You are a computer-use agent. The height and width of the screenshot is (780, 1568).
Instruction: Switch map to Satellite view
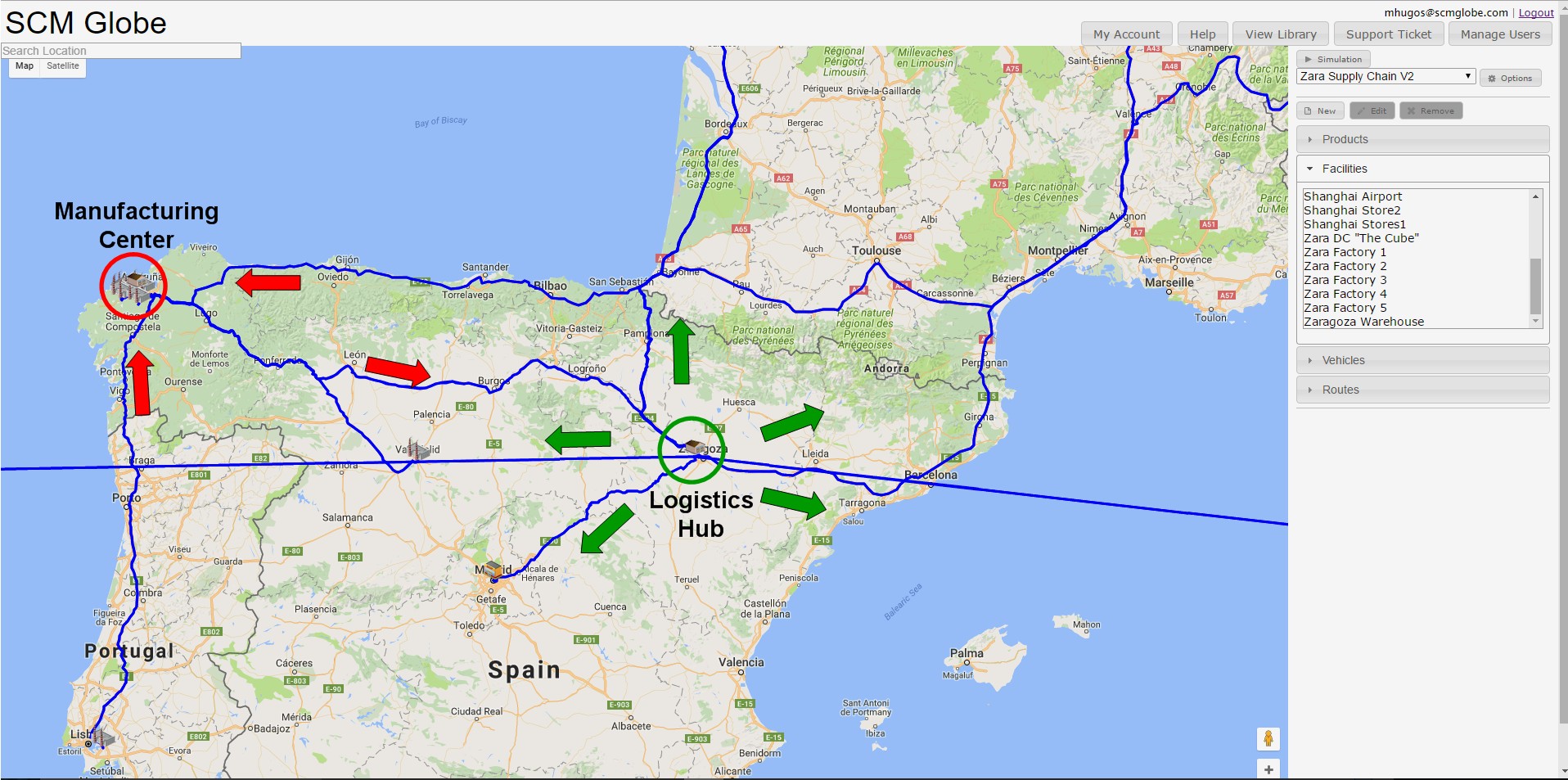[x=63, y=66]
